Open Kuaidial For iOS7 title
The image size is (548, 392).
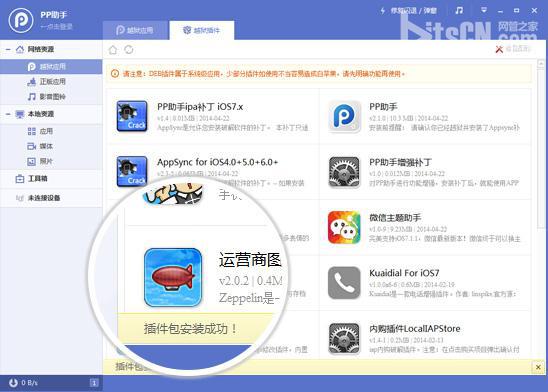[404, 273]
